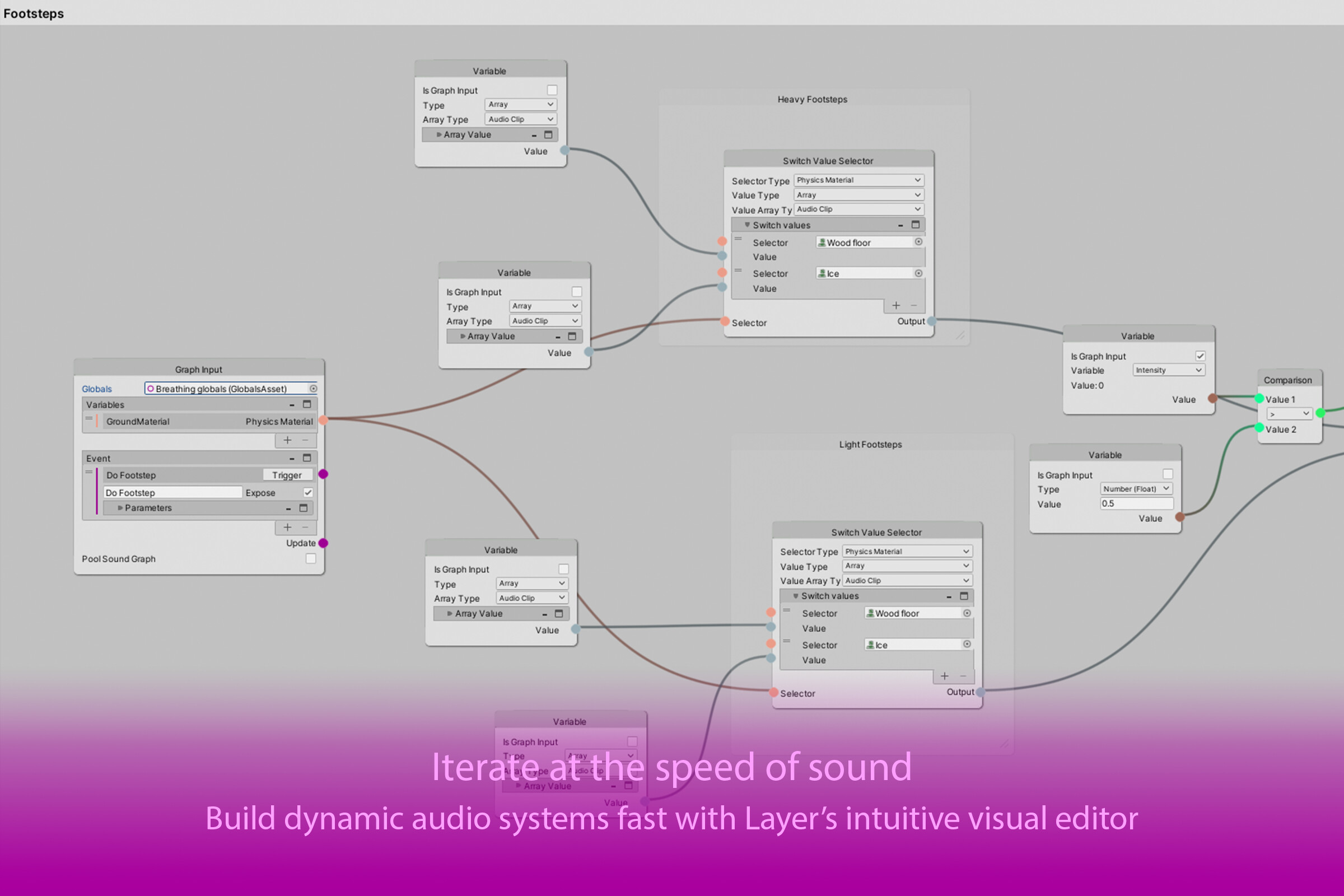This screenshot has height=896, width=1344.
Task: Add a variable under GroundMaterial section
Action: [287, 441]
